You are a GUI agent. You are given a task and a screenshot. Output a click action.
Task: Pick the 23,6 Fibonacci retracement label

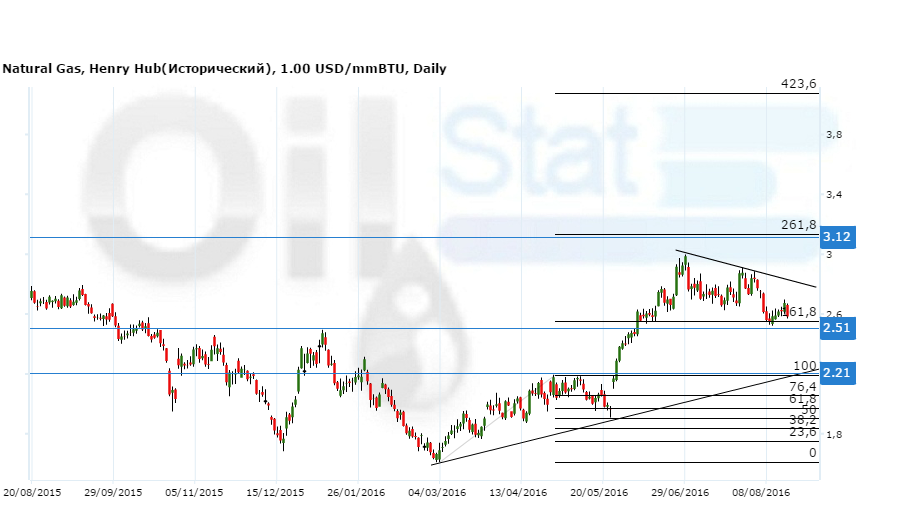click(x=803, y=431)
